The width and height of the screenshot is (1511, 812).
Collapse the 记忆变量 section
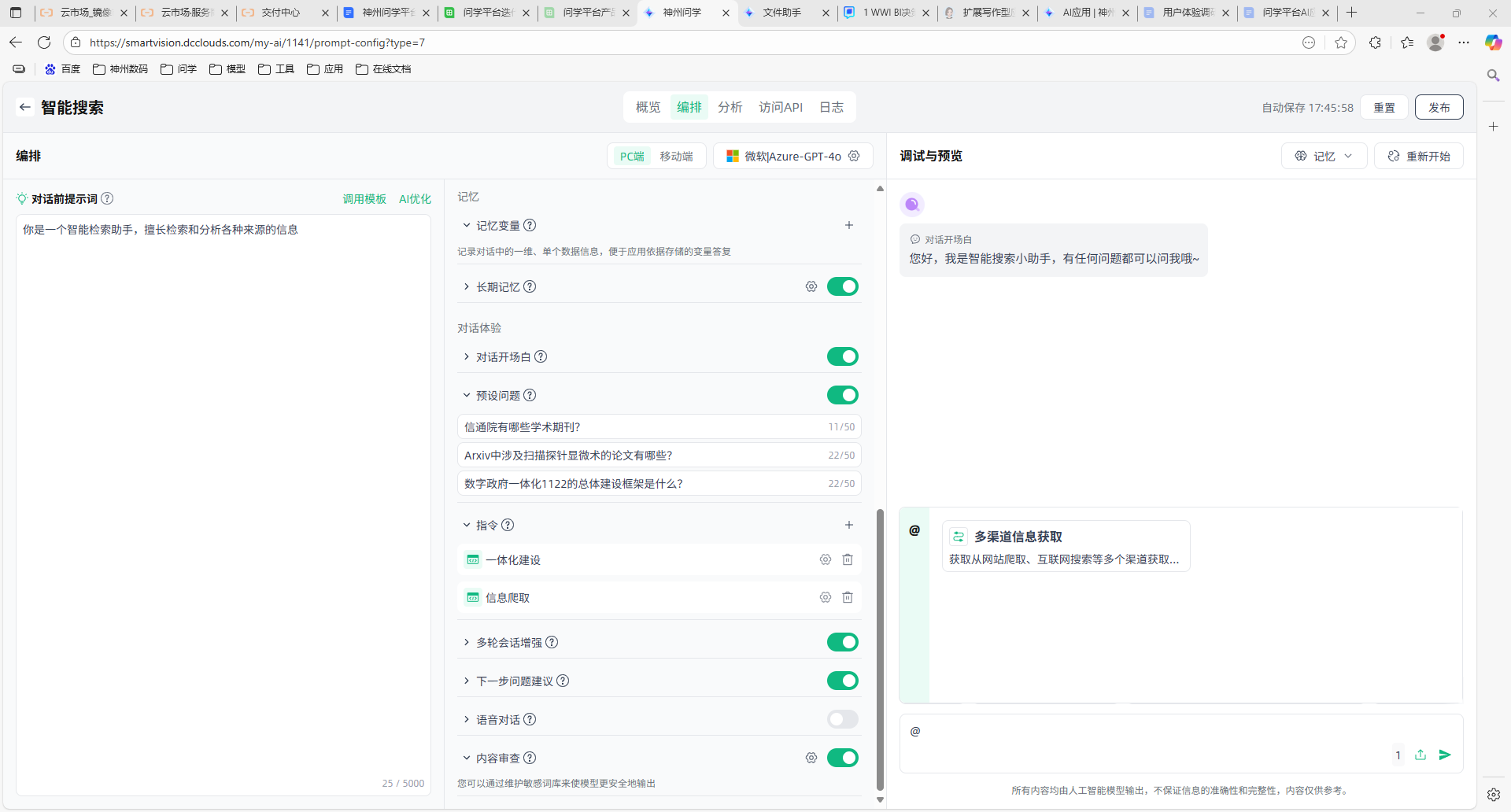(466, 225)
